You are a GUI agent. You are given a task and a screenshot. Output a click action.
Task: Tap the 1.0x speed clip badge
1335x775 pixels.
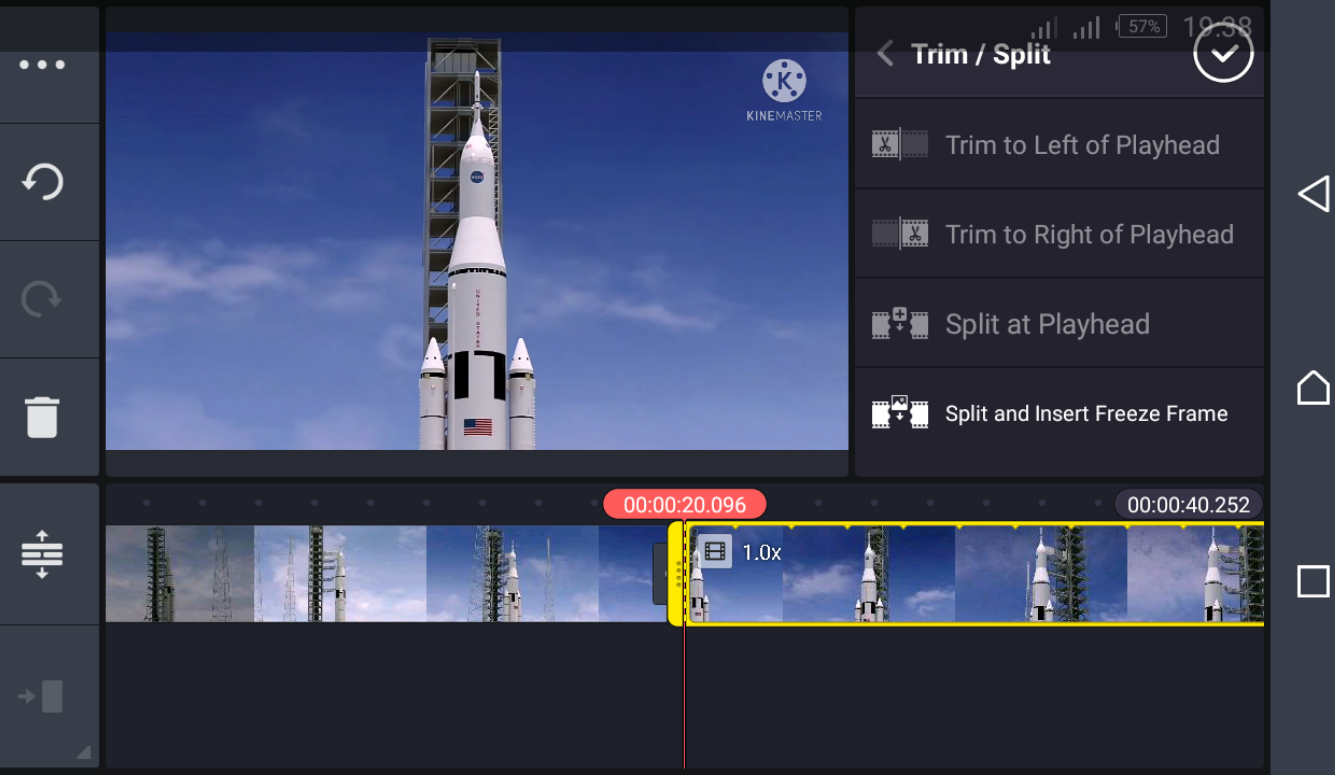[x=742, y=552]
